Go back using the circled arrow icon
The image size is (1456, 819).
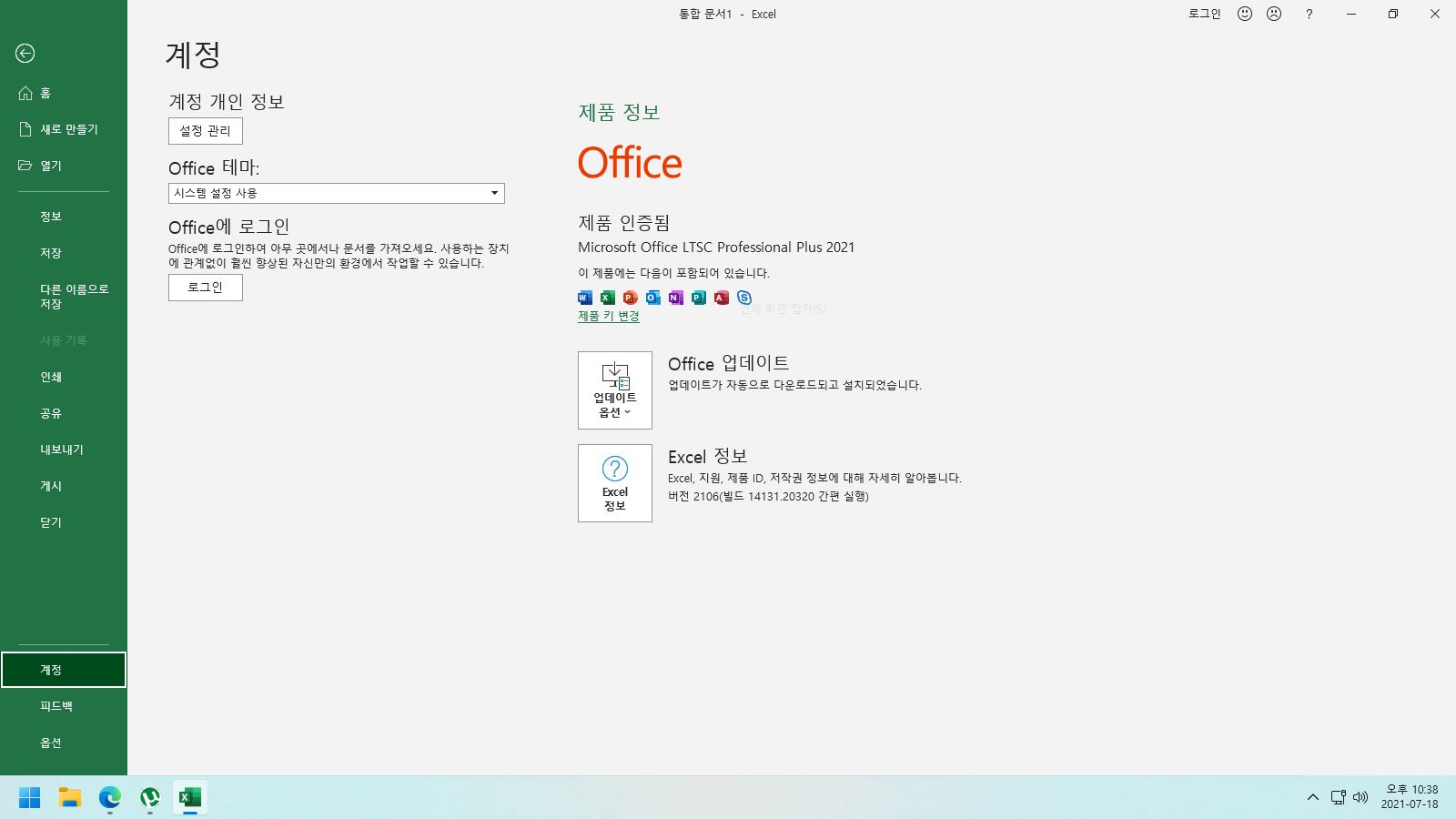[x=25, y=54]
